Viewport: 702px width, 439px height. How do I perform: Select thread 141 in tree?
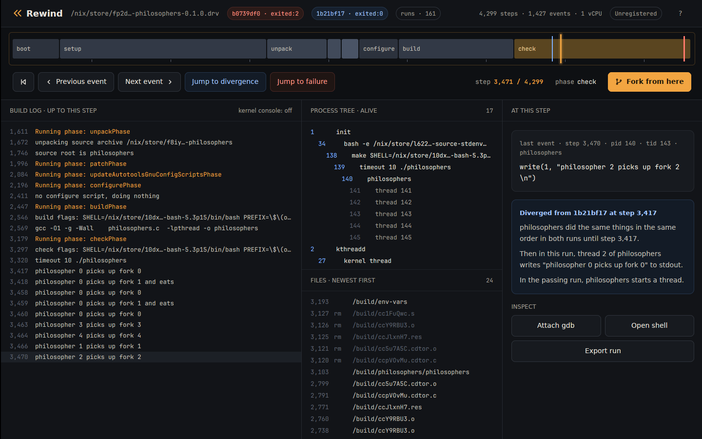click(402, 191)
